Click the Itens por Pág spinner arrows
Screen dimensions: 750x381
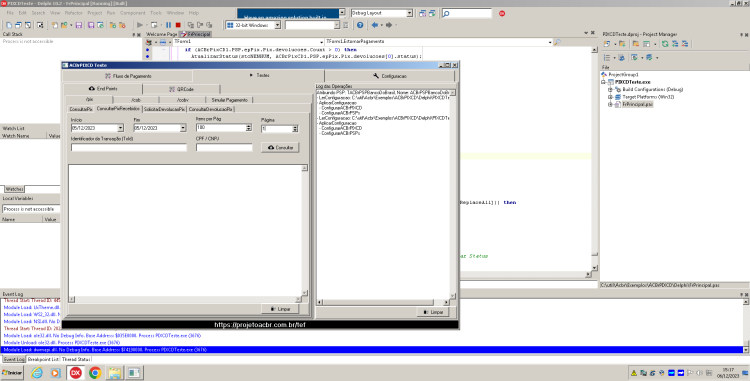(x=248, y=128)
